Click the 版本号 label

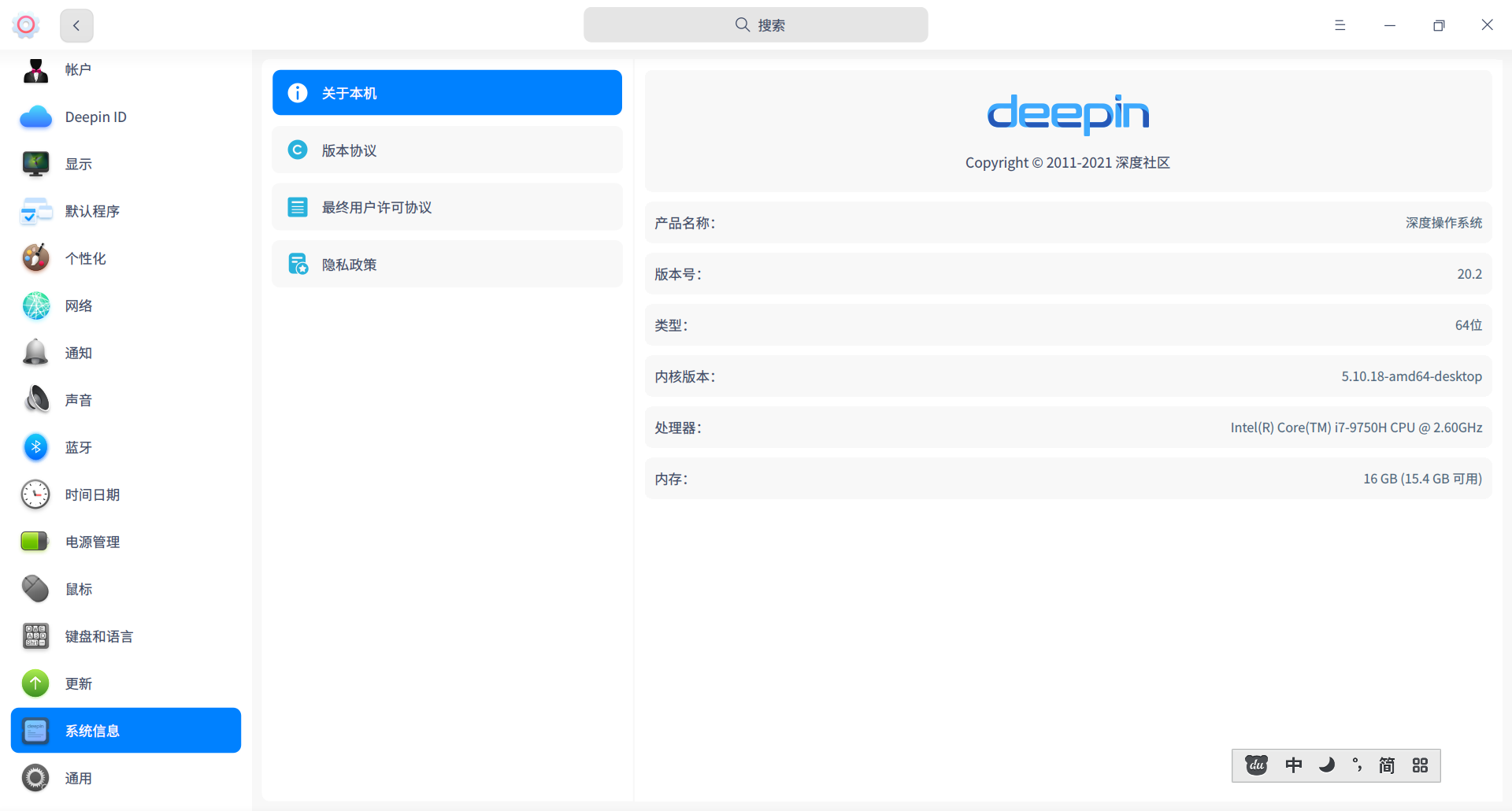click(x=678, y=274)
